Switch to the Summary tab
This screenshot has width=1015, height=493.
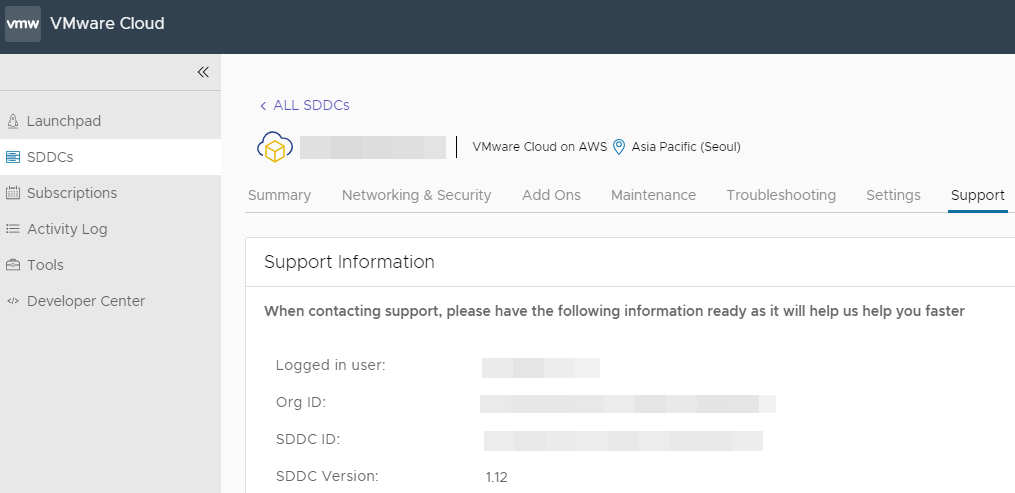click(279, 195)
